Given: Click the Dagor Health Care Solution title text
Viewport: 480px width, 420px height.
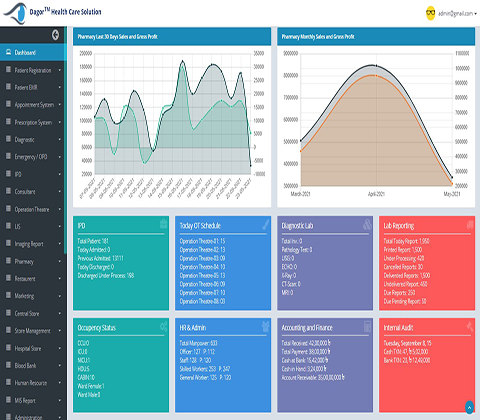Looking at the screenshot, I should click(x=65, y=12).
